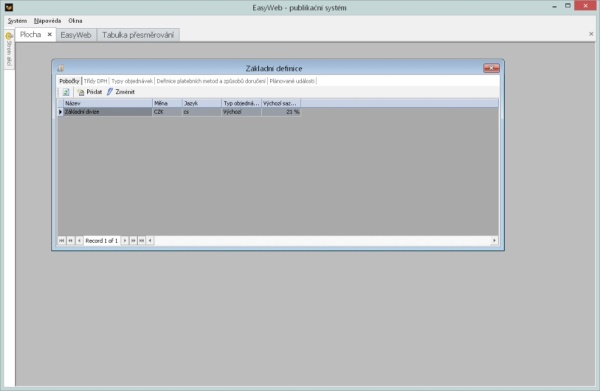Go to the previous record arrow
Screen dimensions: 600x391
pyautogui.click(x=79, y=240)
